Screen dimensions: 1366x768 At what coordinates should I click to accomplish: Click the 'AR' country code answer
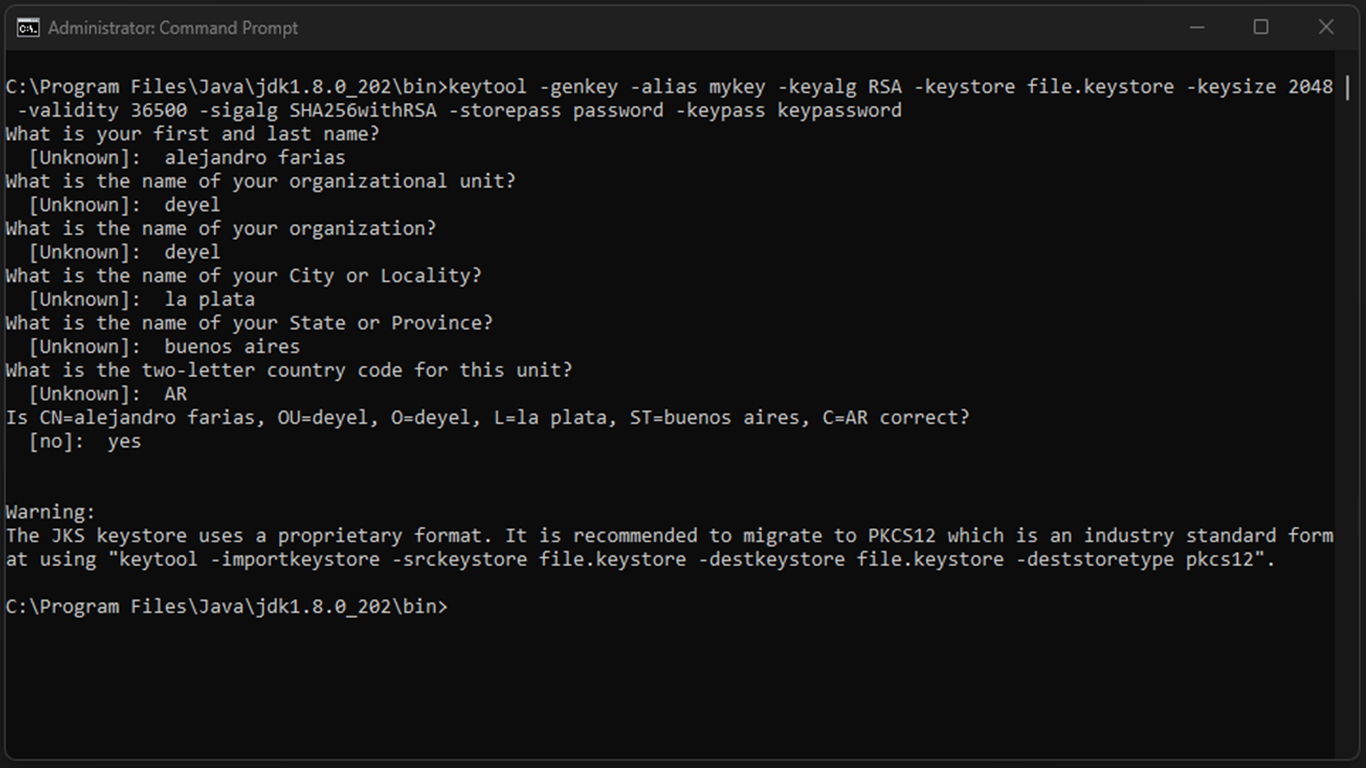pos(176,394)
